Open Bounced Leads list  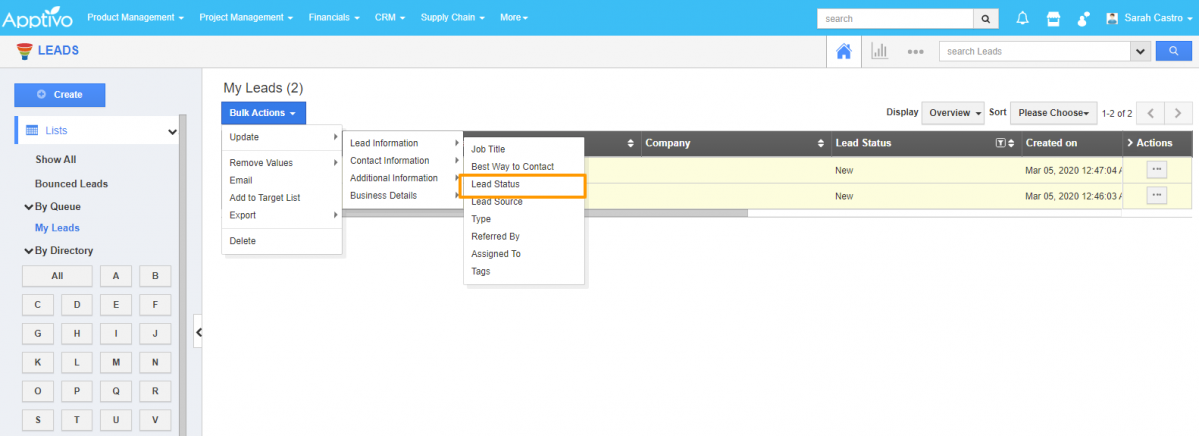[71, 184]
